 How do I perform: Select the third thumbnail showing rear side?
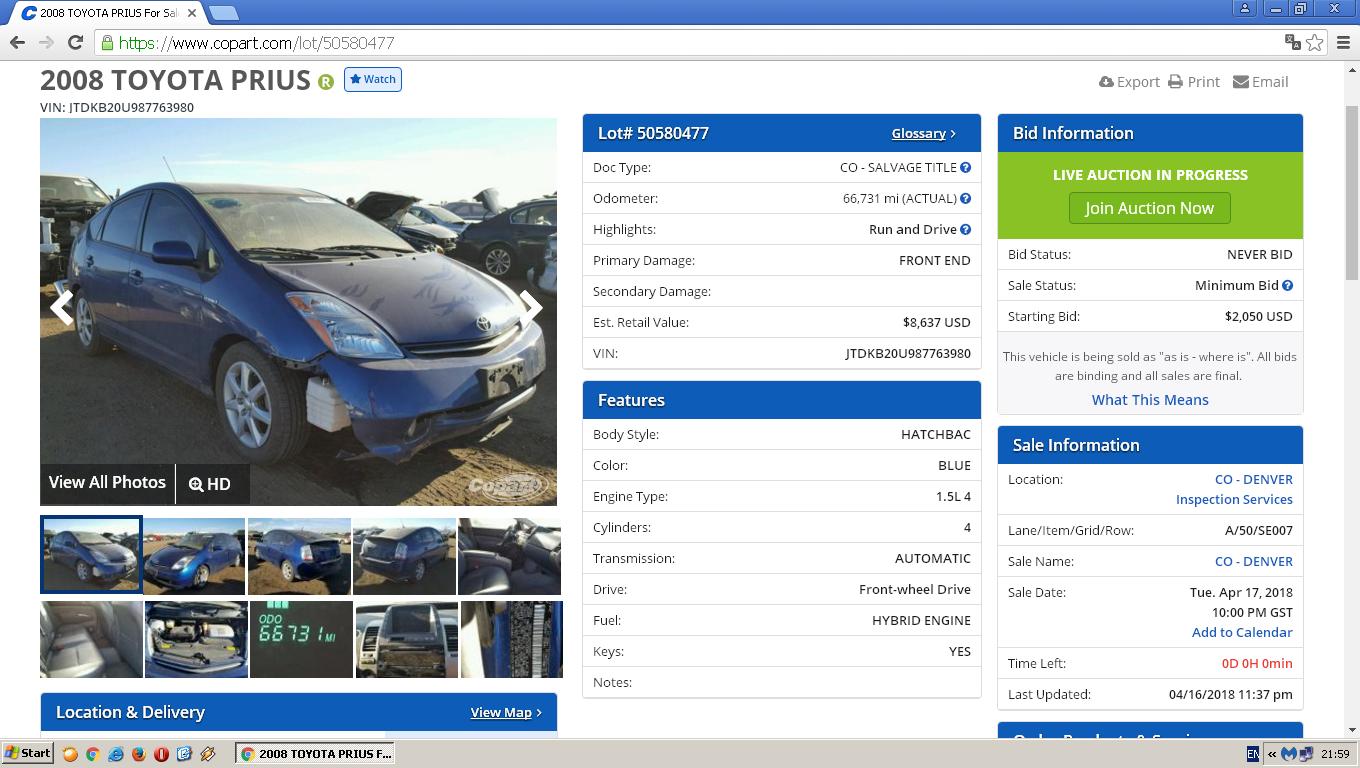[299, 556]
